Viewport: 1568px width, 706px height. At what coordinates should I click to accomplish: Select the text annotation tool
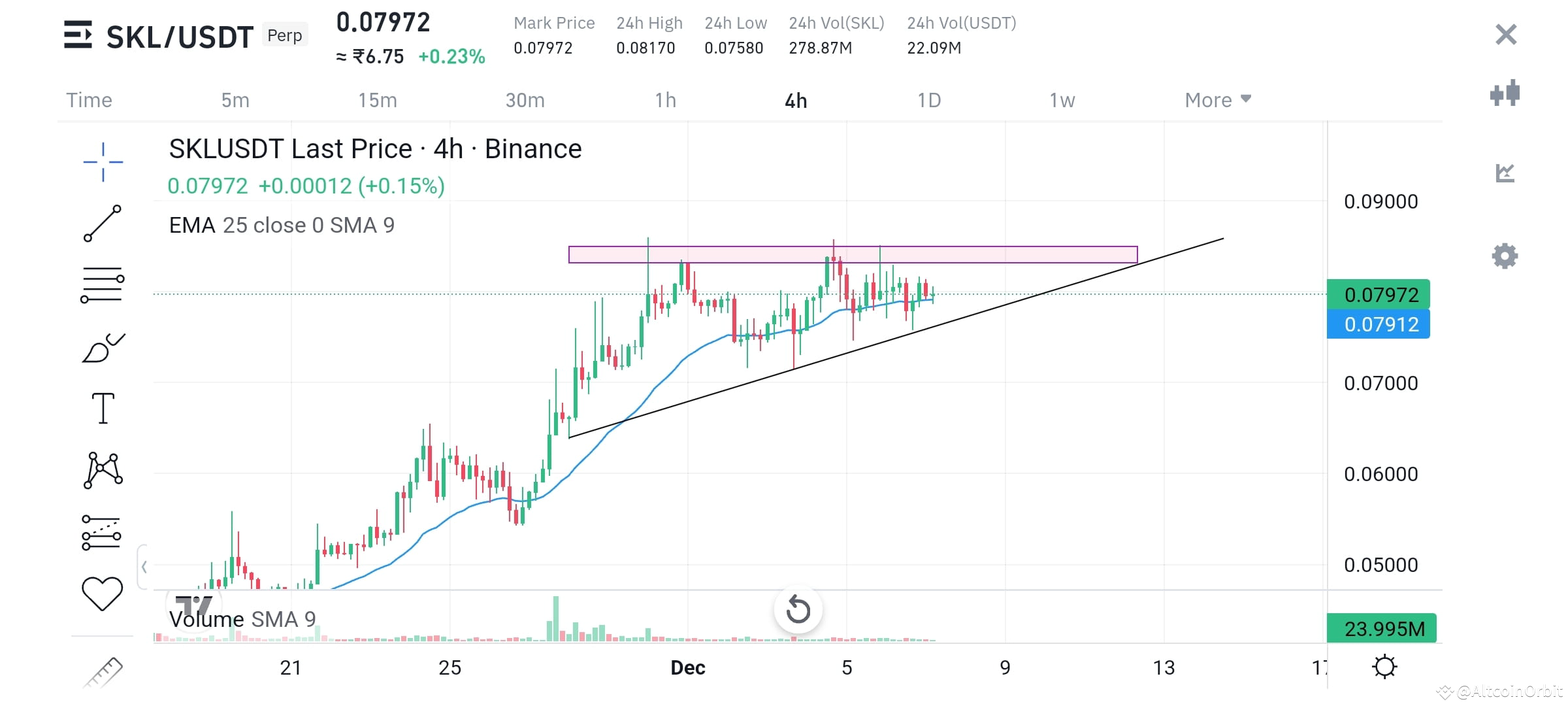coord(102,408)
